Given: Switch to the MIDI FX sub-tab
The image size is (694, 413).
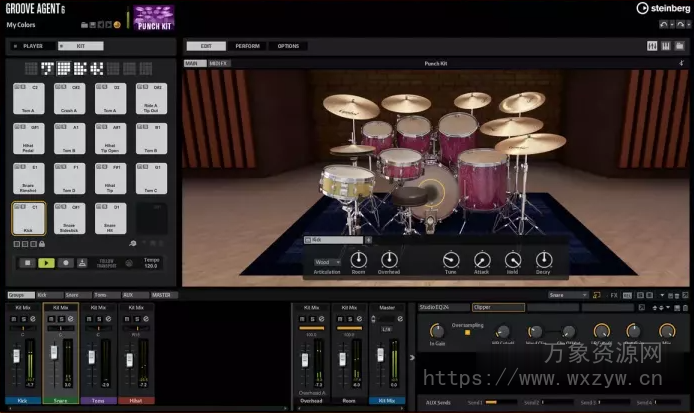Looking at the screenshot, I should (218, 63).
